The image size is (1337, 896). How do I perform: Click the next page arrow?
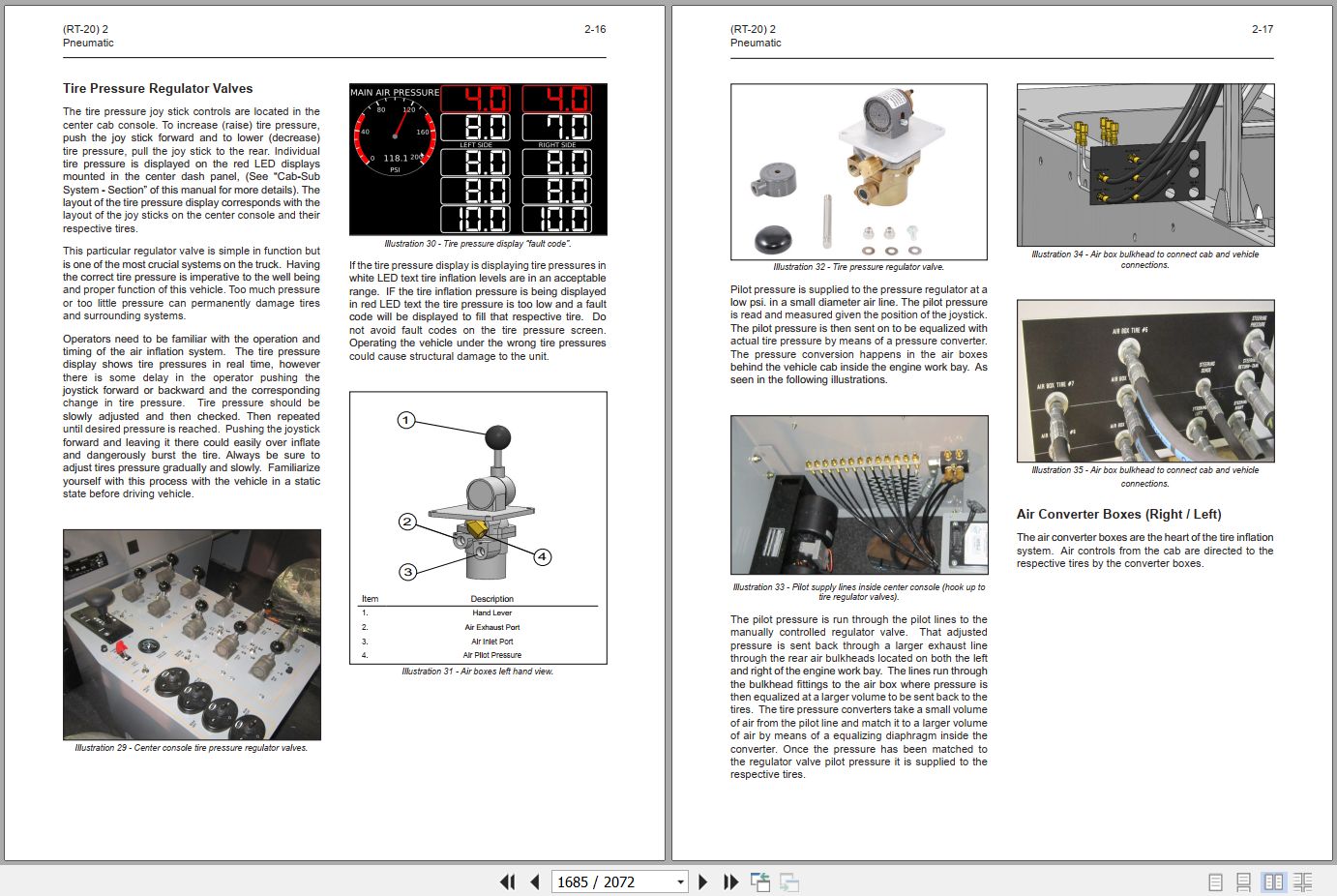[702, 881]
